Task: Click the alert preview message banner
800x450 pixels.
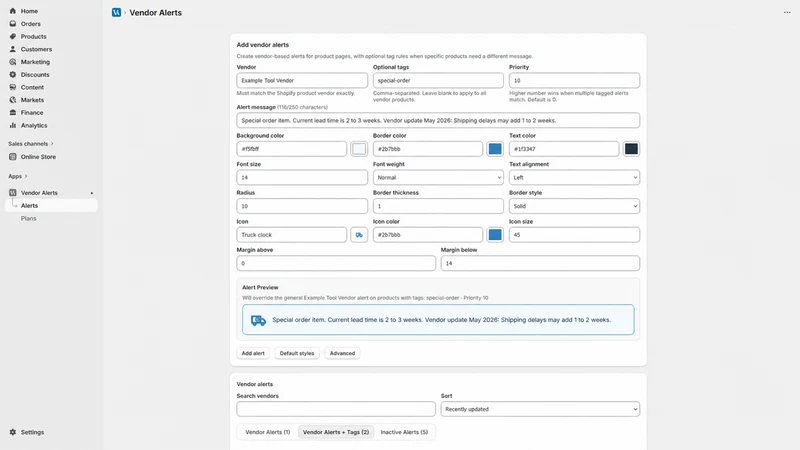Action: 438,320
